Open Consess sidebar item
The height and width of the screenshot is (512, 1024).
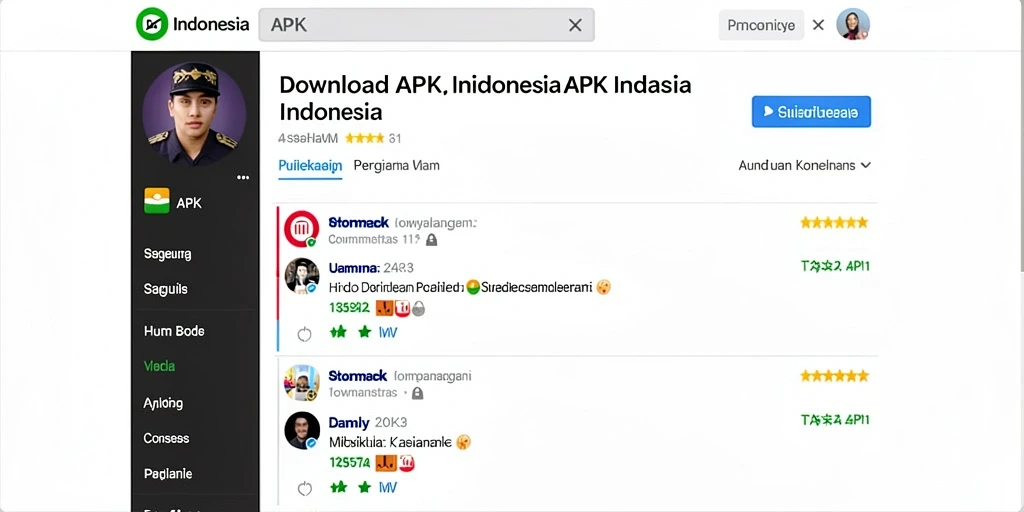coord(167,438)
